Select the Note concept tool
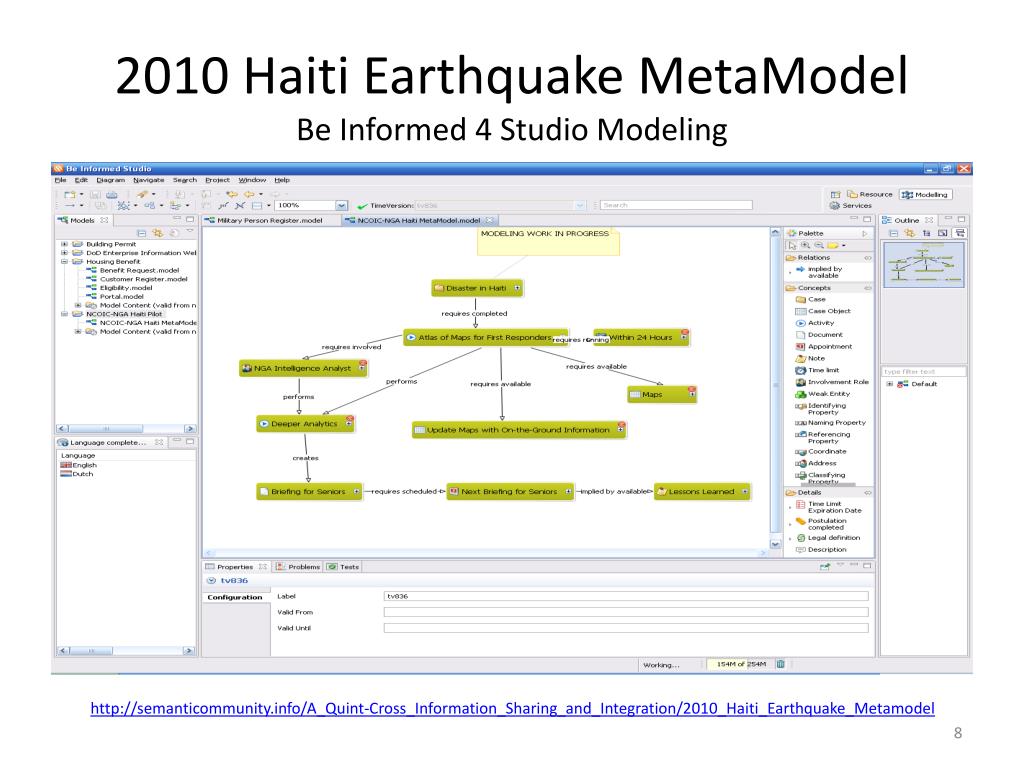 (810, 358)
